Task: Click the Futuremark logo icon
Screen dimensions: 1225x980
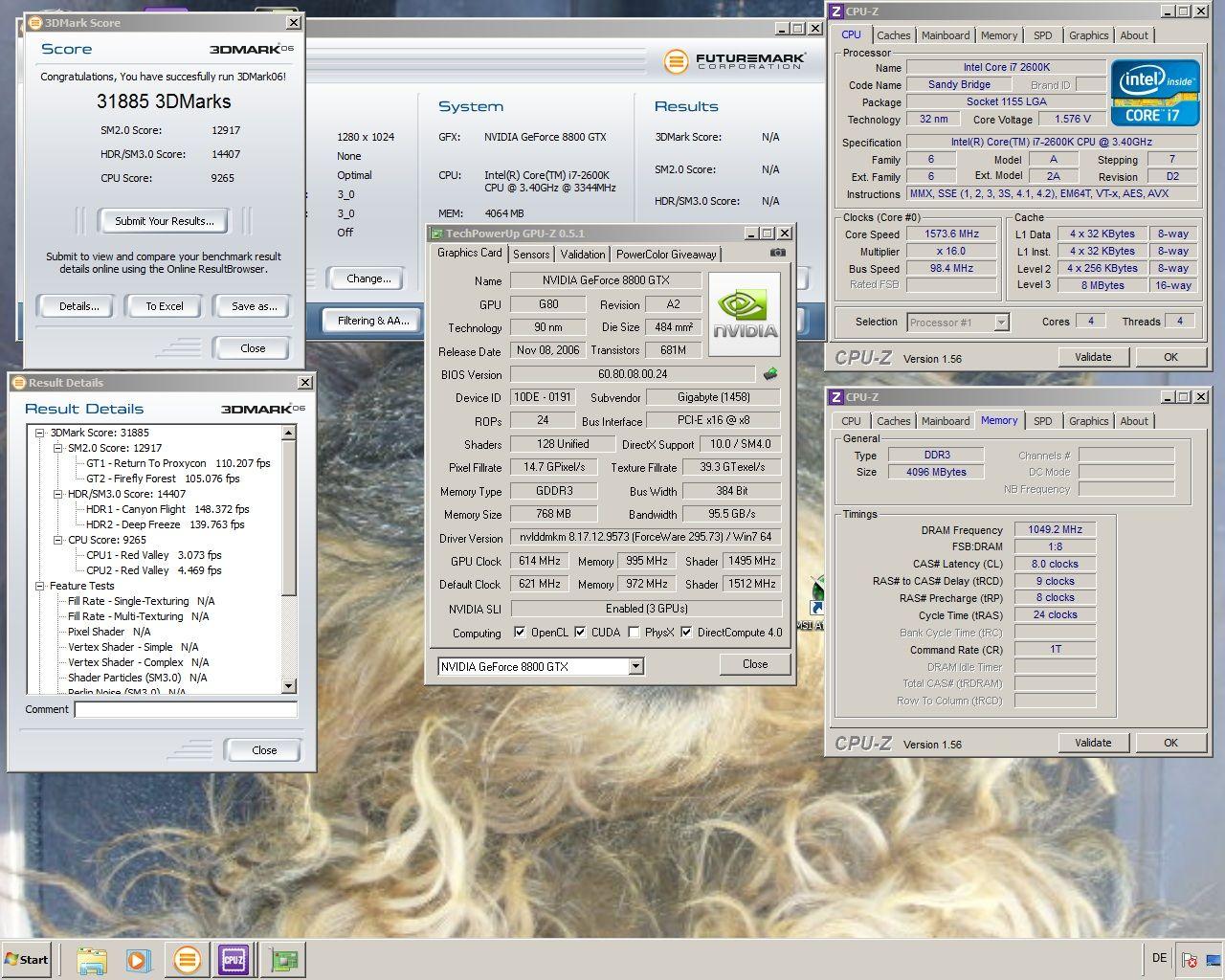Action: 677,62
